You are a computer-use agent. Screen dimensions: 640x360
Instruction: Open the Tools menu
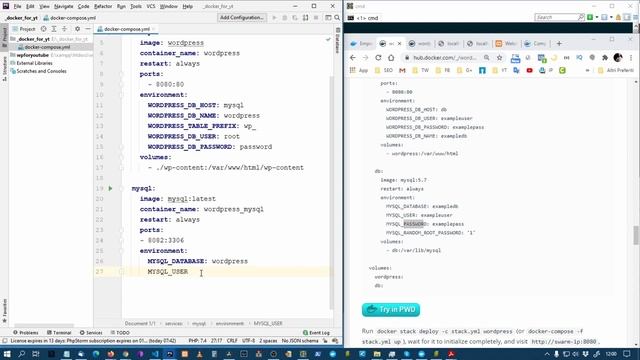136,7
